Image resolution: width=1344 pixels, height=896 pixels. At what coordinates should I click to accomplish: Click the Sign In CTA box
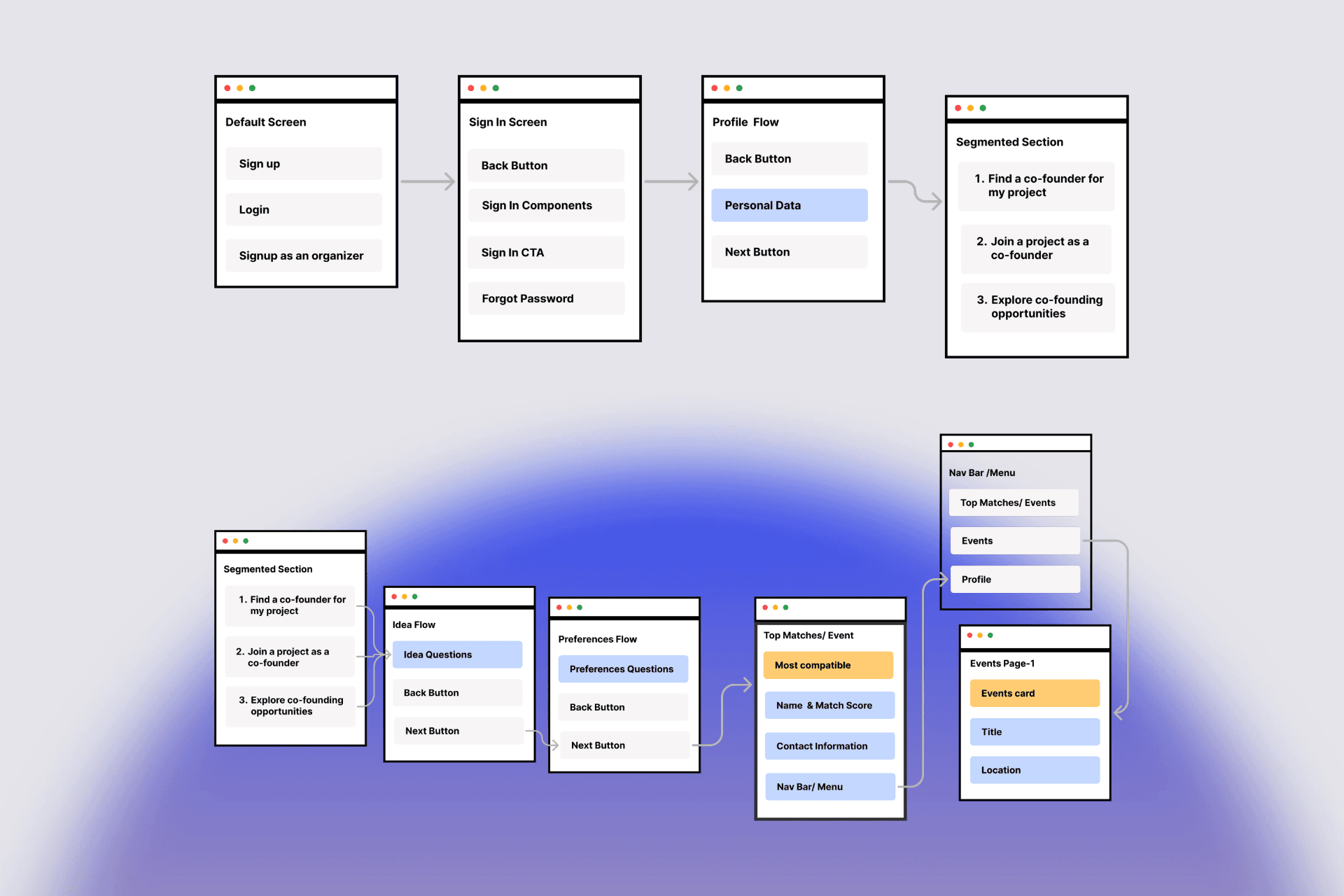[546, 252]
